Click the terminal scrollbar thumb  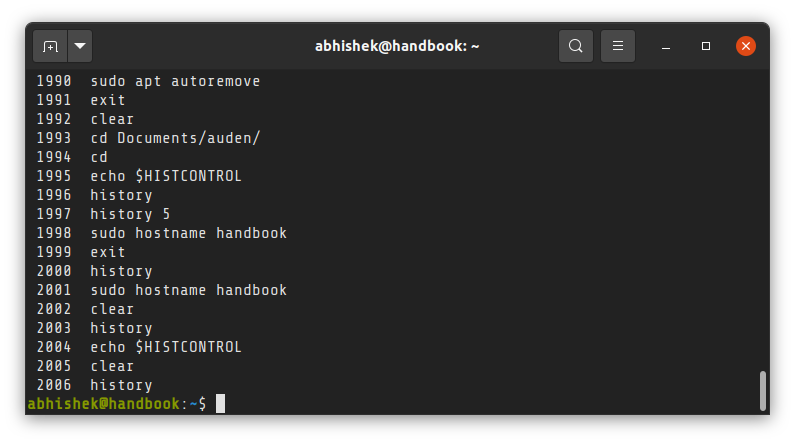762,391
